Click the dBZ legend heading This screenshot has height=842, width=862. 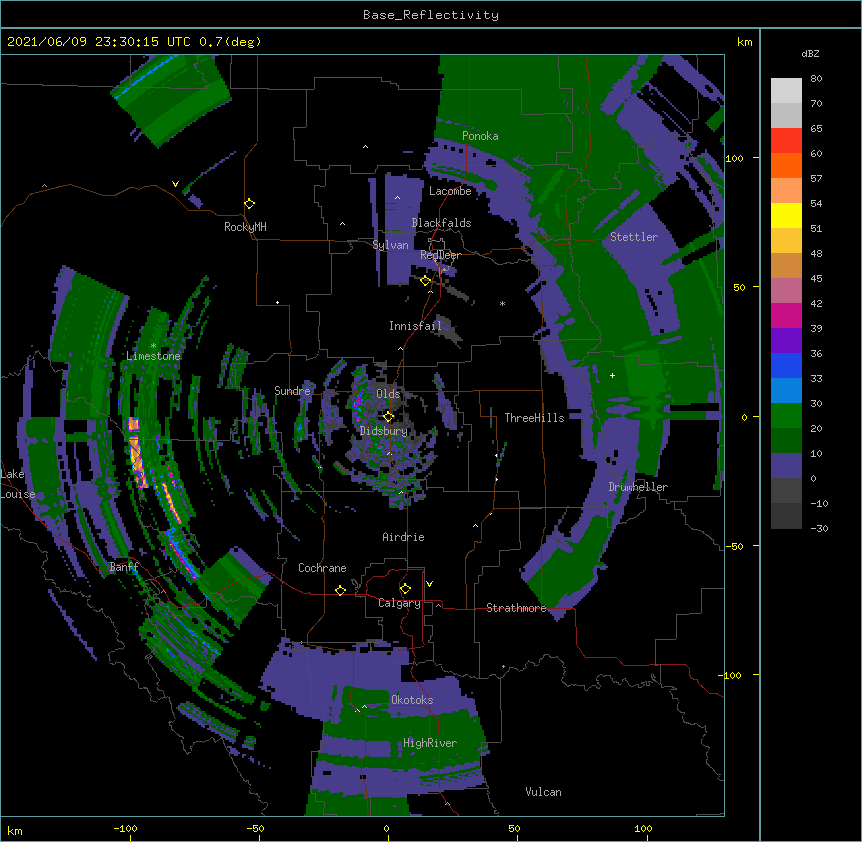(x=810, y=54)
